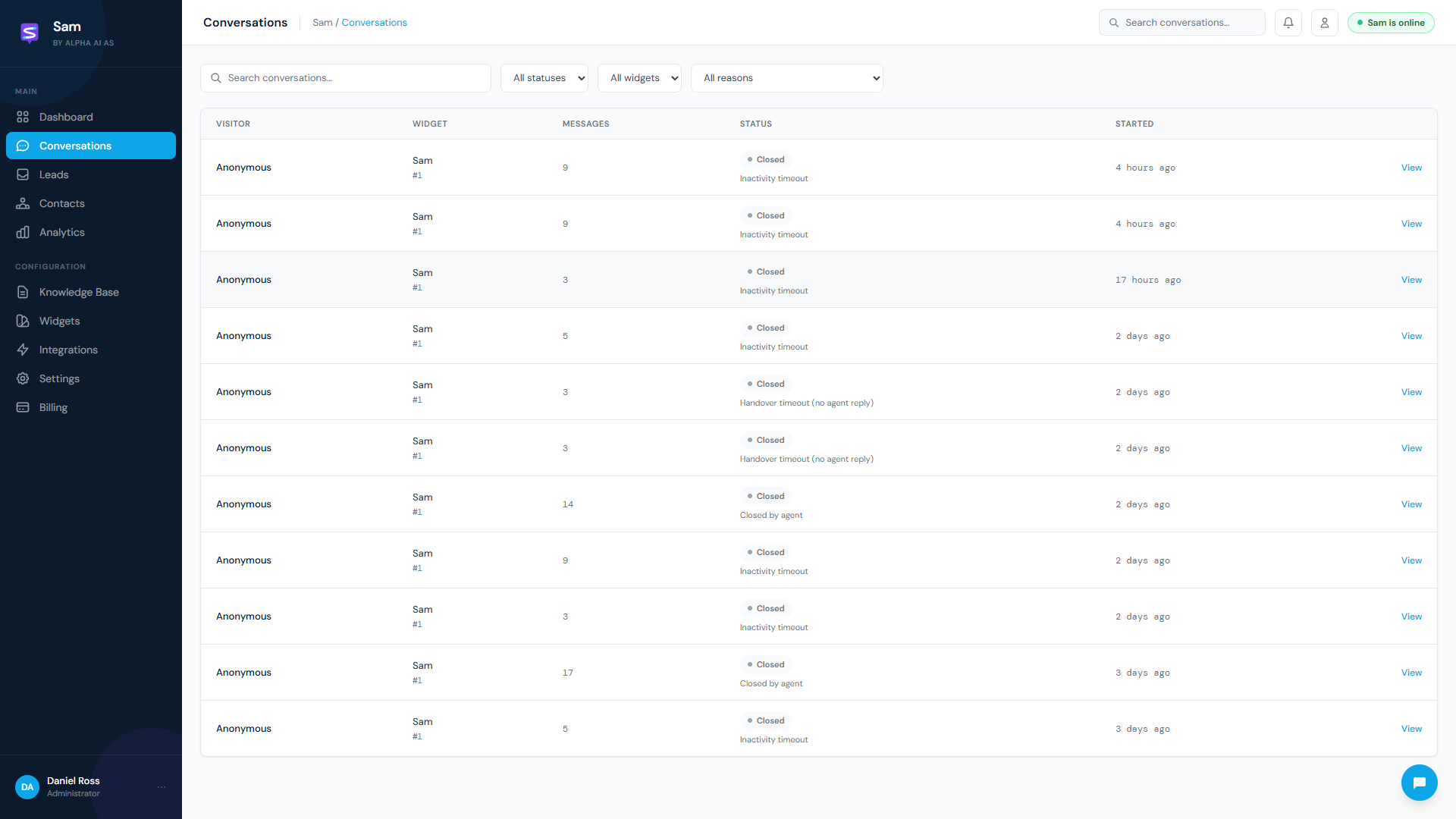Open the account options ellipsis menu

pyautogui.click(x=162, y=787)
